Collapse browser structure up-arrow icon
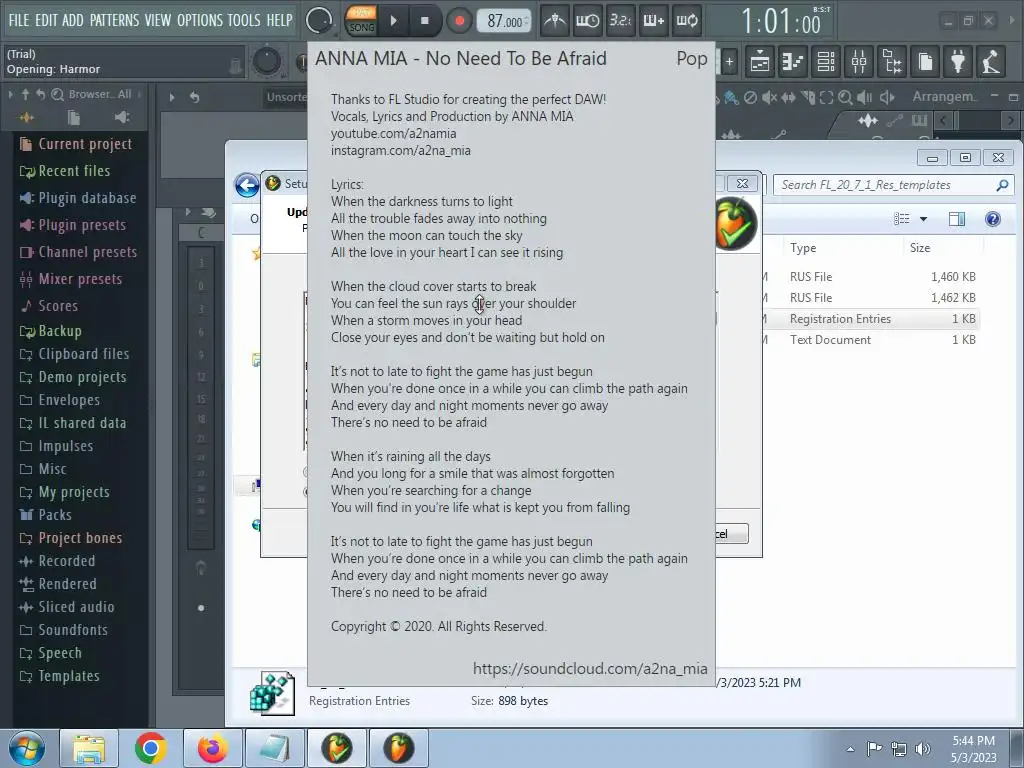This screenshot has width=1024, height=768. (x=25, y=95)
